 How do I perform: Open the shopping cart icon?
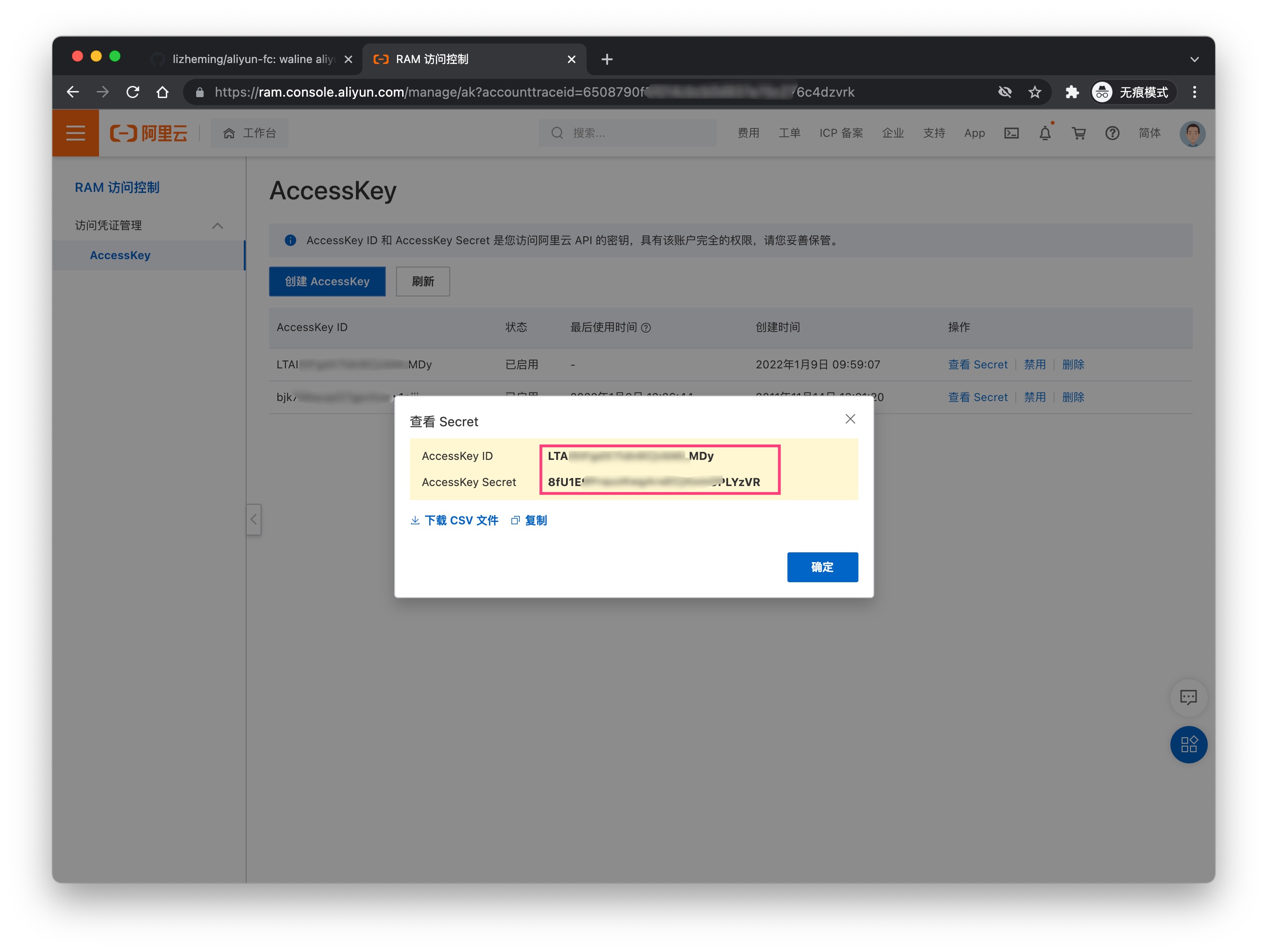click(1078, 134)
